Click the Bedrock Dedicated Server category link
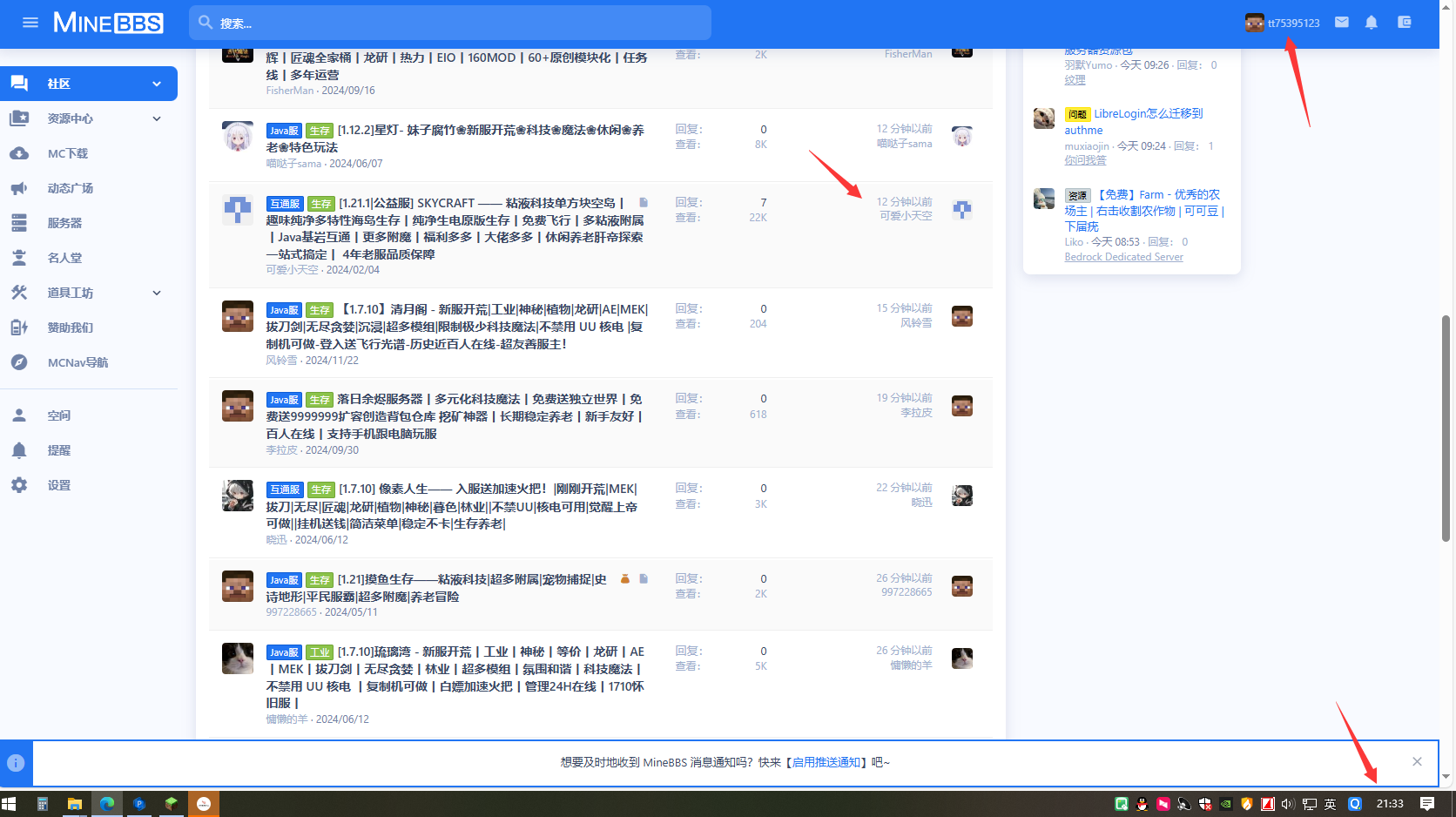The width and height of the screenshot is (1456, 817). coord(1123,257)
